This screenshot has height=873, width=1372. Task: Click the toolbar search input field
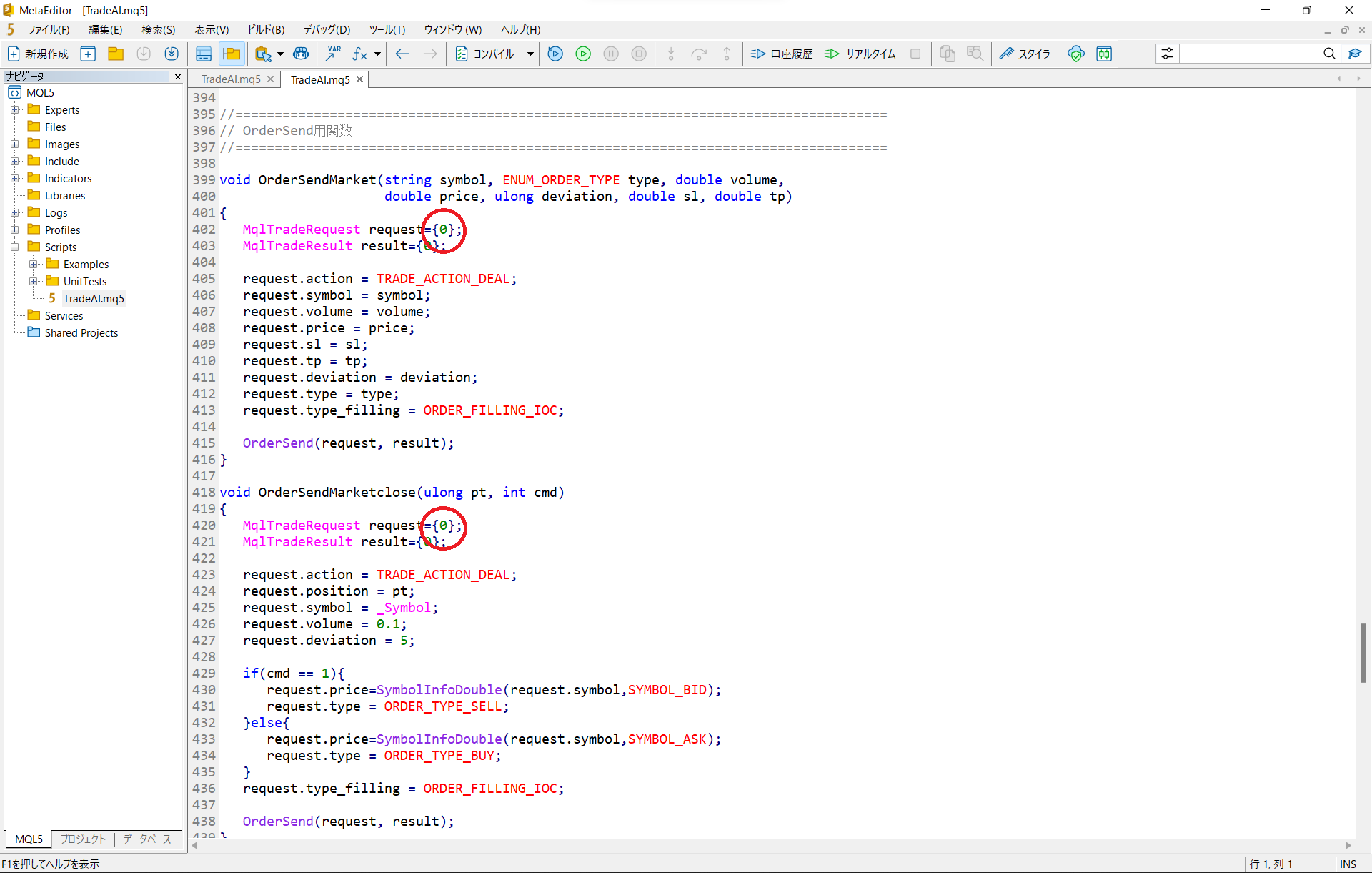1251,54
